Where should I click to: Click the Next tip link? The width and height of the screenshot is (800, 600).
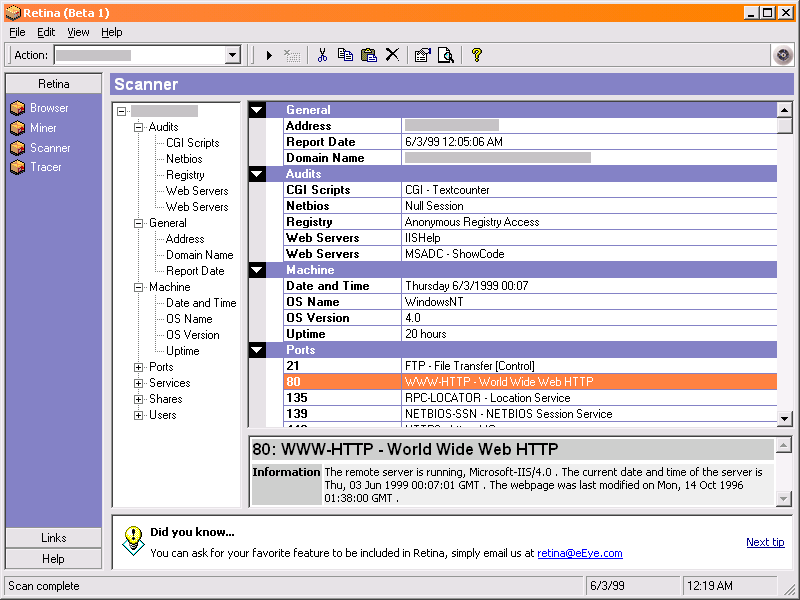pyautogui.click(x=764, y=542)
